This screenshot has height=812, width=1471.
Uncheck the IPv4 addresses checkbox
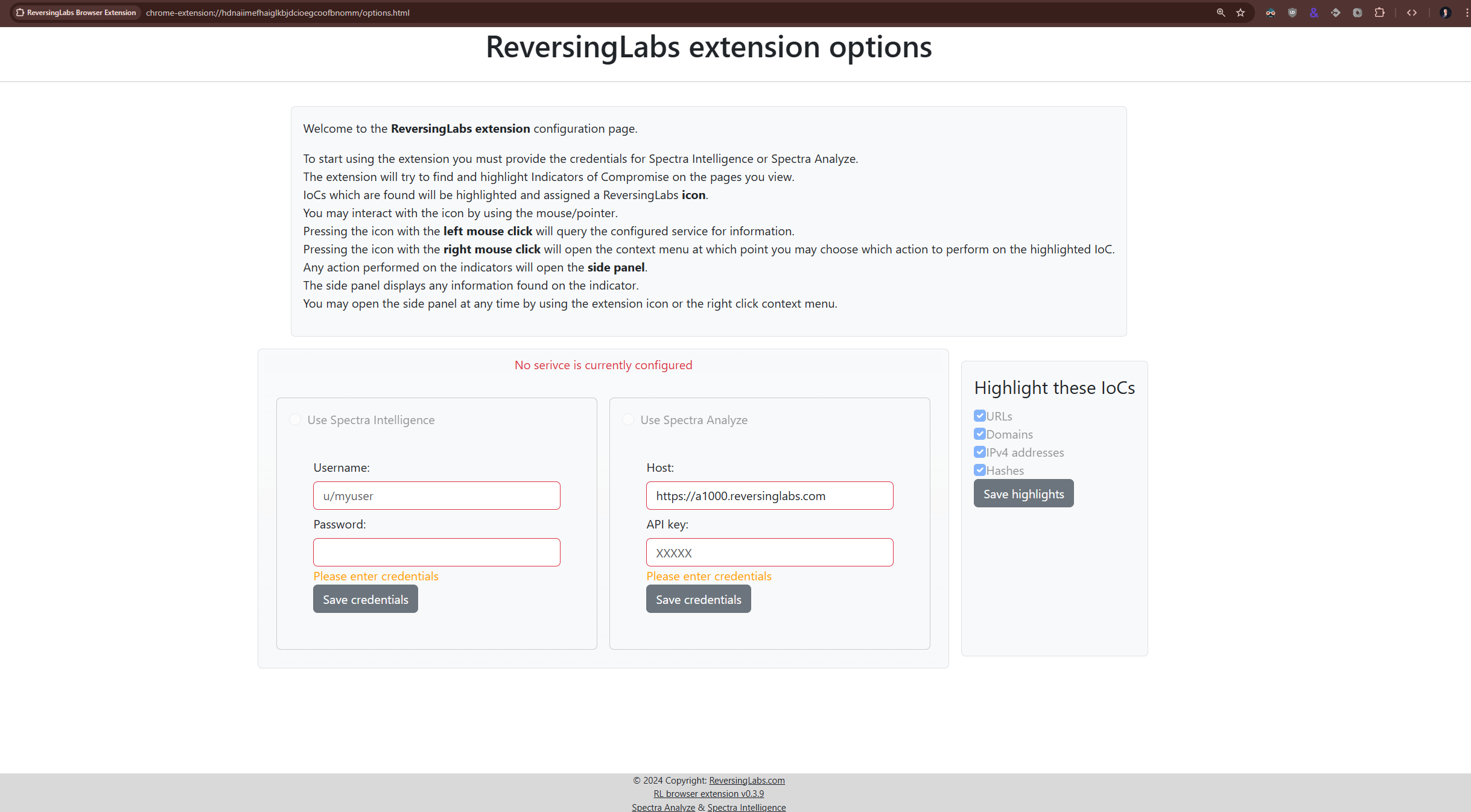pos(980,452)
